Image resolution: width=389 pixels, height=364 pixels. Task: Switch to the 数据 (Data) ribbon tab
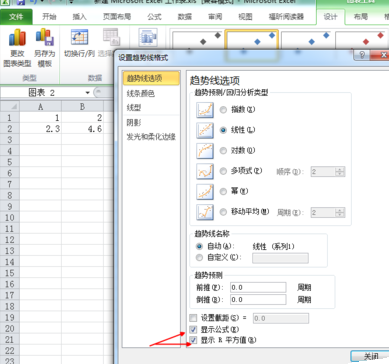tap(185, 16)
